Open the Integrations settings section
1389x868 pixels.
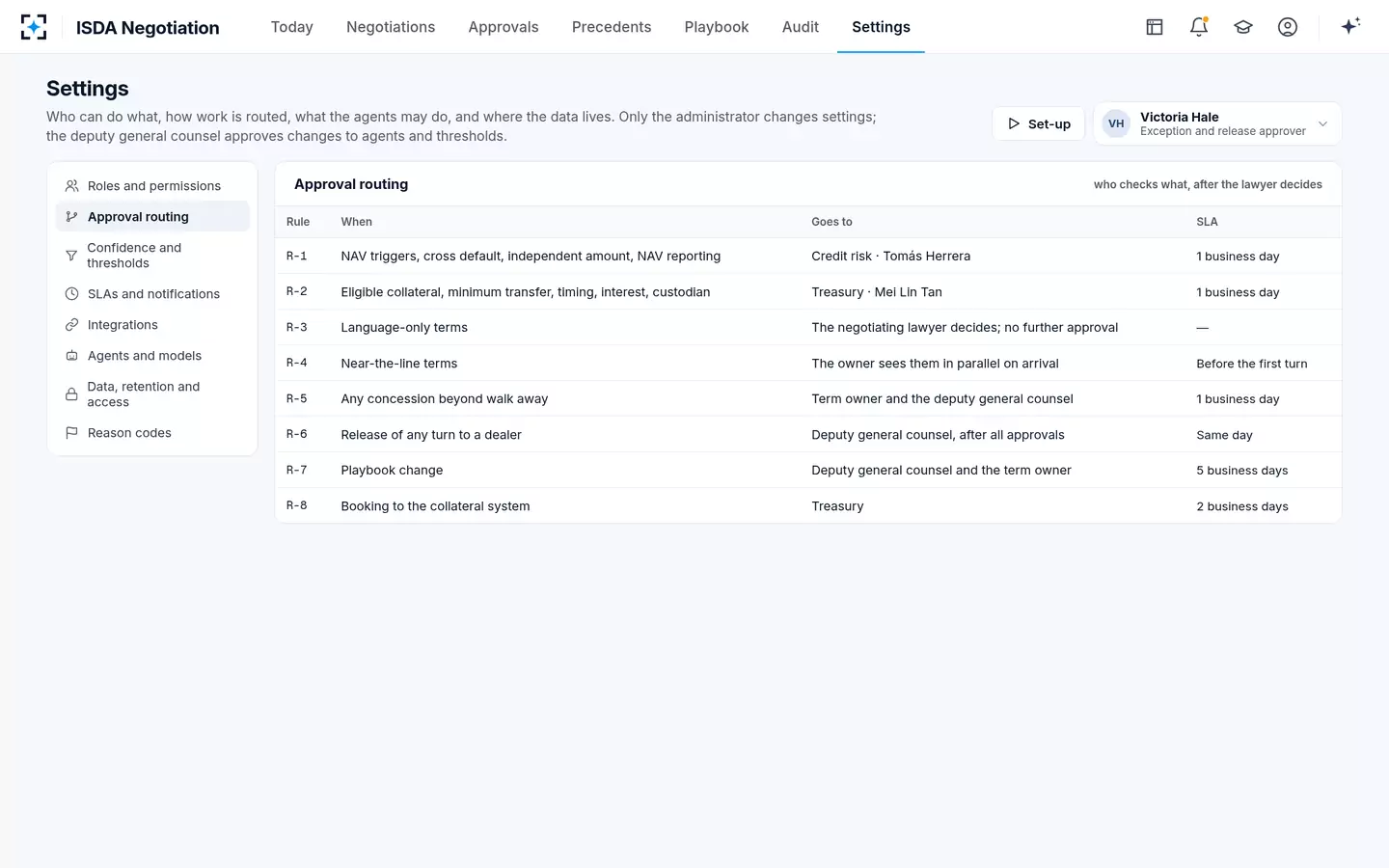coord(152,325)
